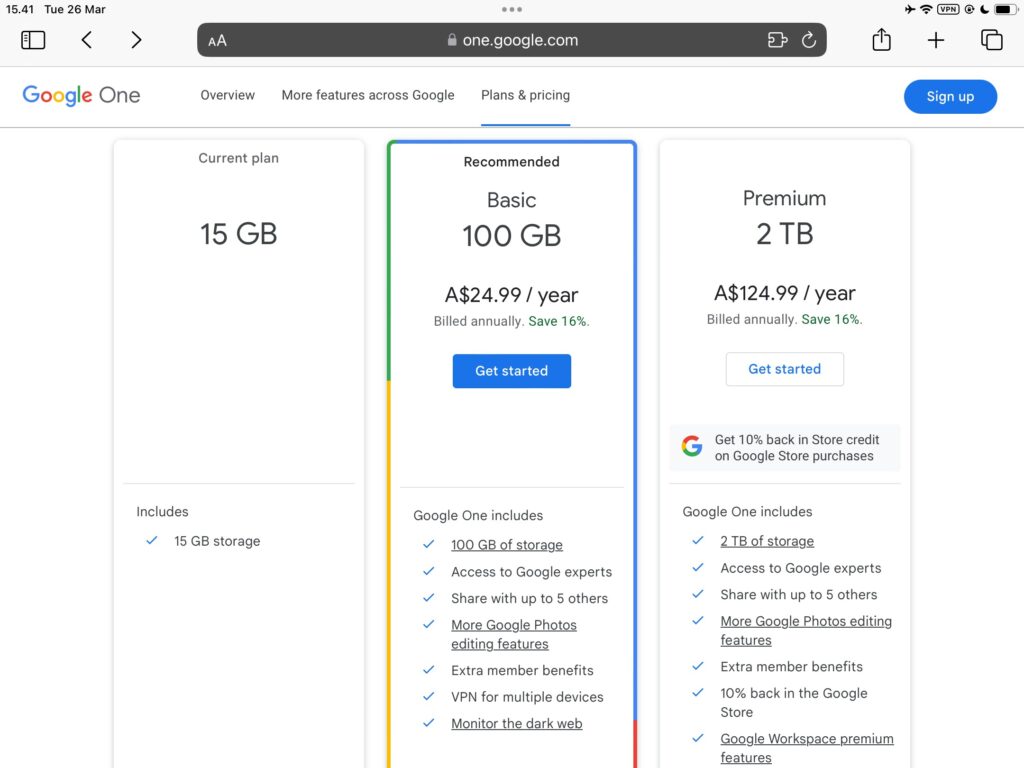The width and height of the screenshot is (1024, 768).
Task: Click the 15 GB current plan heading
Action: [x=238, y=234]
